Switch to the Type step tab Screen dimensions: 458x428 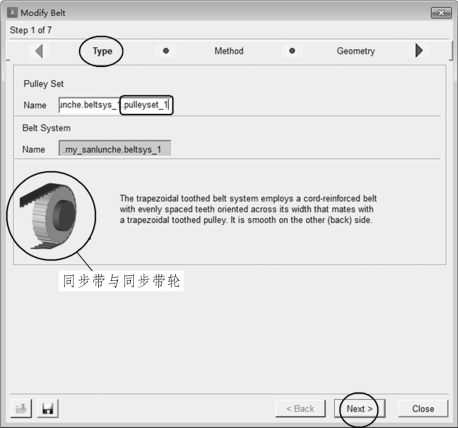point(102,51)
